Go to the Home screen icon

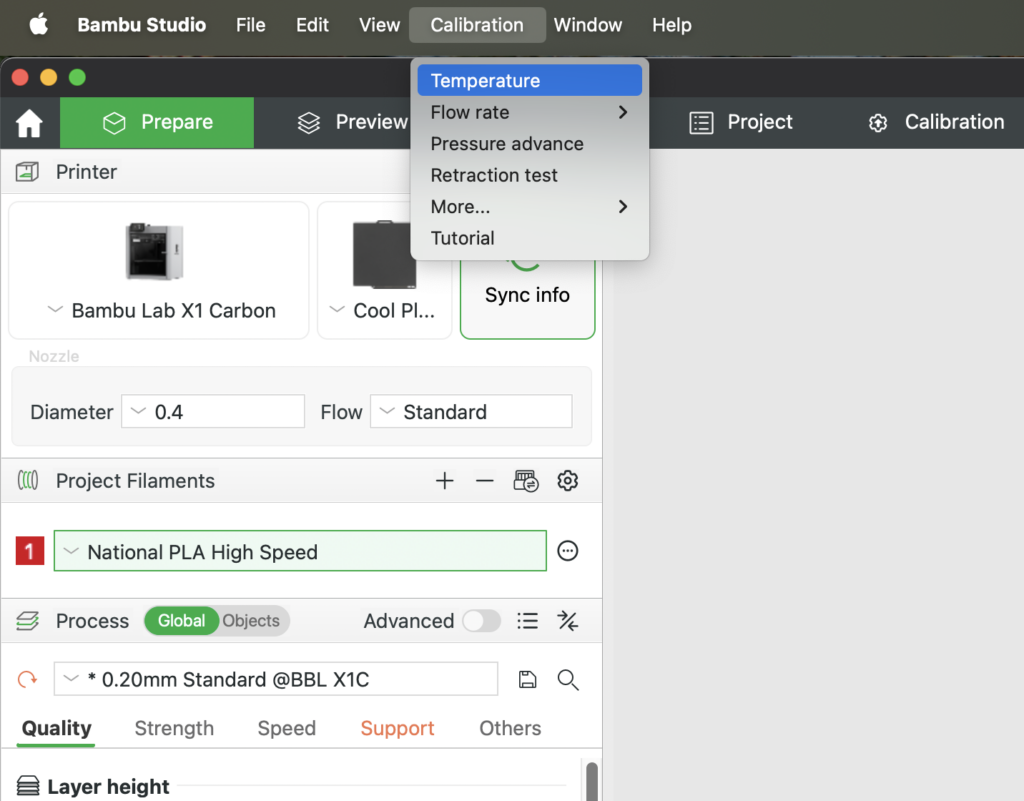coord(29,123)
